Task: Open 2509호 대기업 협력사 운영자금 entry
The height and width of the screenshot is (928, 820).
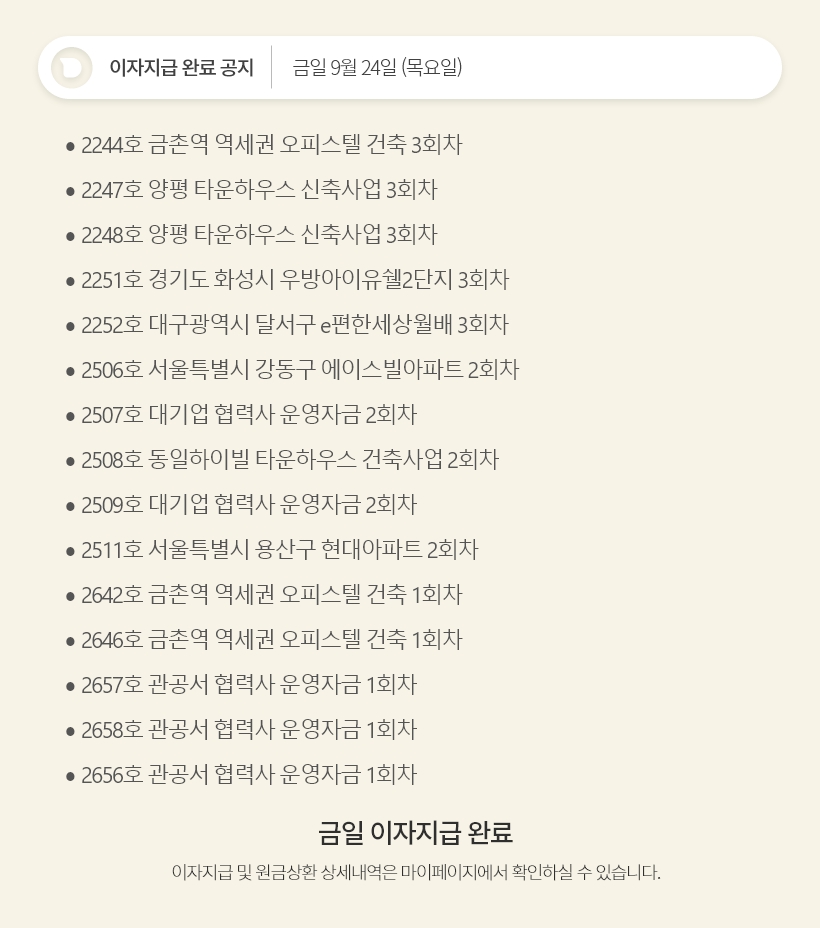Action: click(249, 505)
